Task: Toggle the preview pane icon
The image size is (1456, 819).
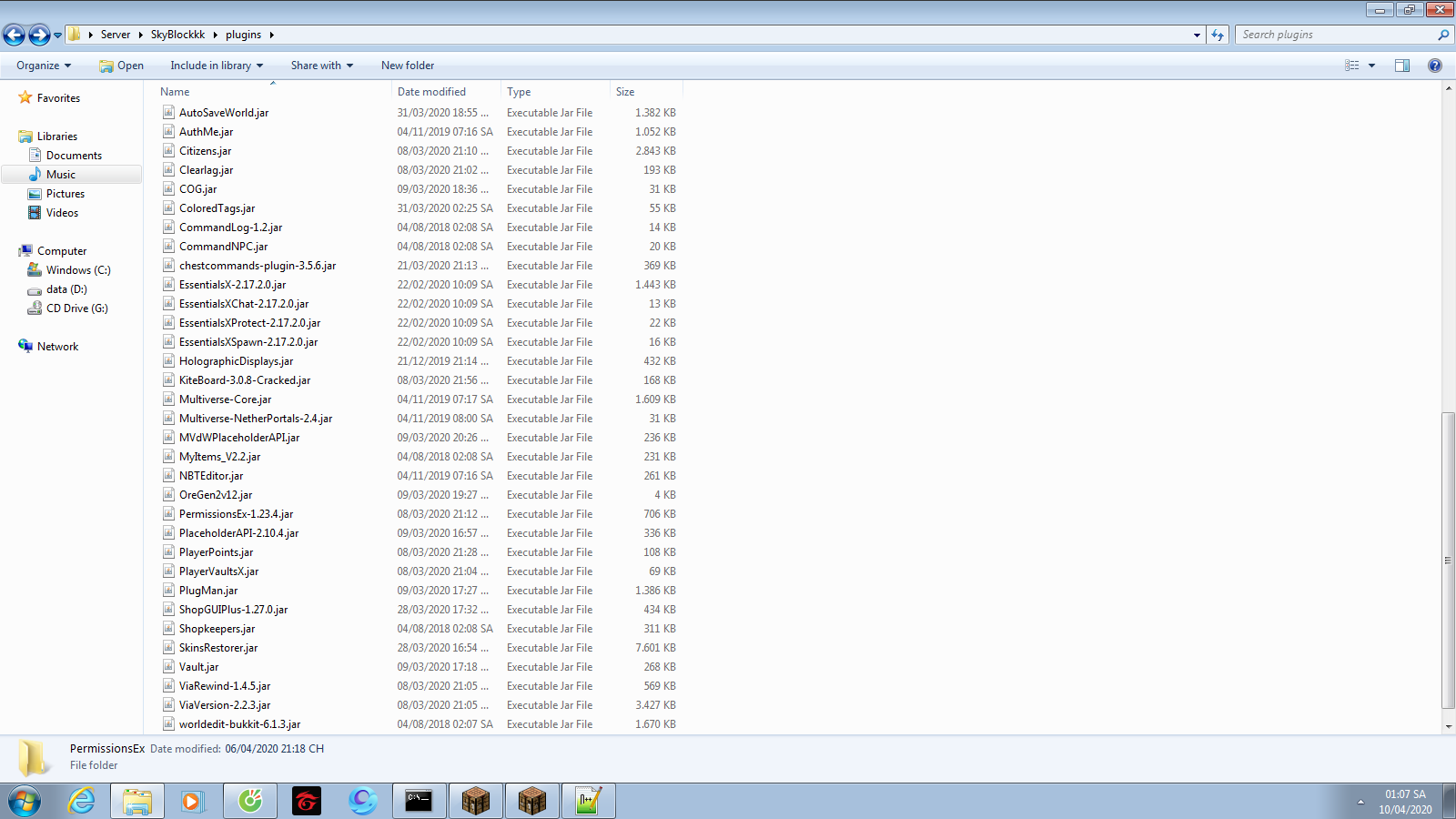Action: click(x=1402, y=66)
